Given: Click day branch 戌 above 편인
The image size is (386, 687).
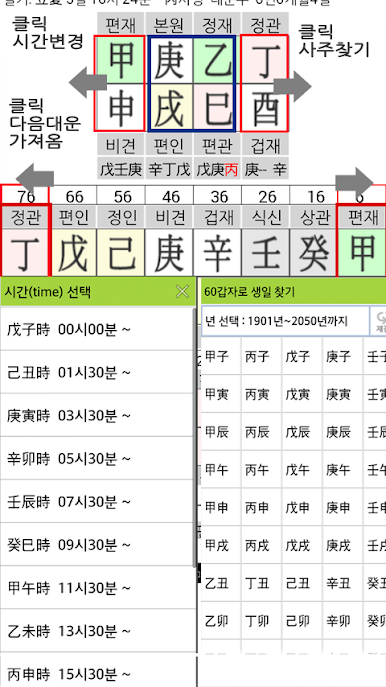Looking at the screenshot, I should coord(169,107).
